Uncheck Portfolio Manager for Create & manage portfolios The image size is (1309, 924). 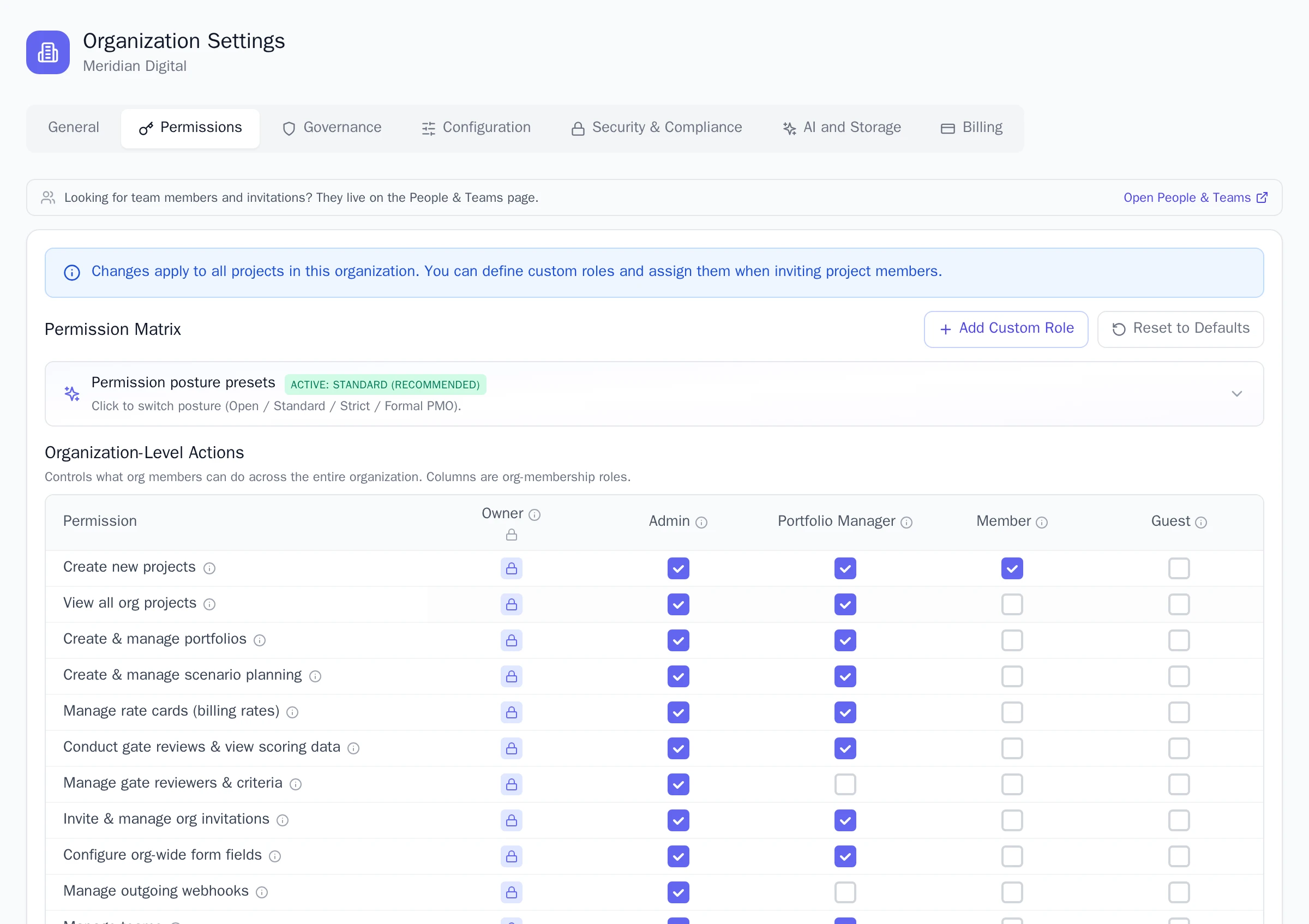845,640
